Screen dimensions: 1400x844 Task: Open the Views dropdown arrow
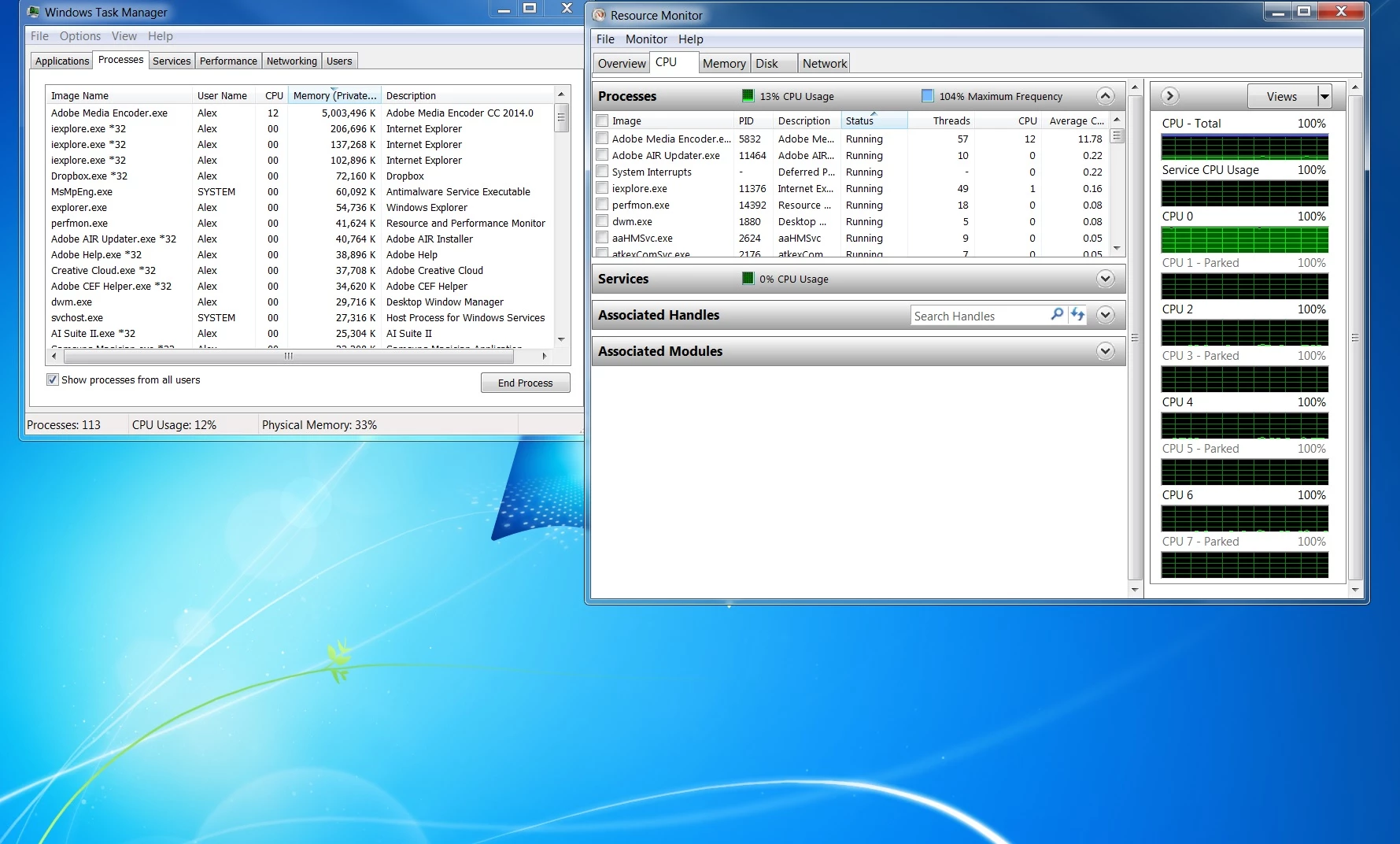pos(1324,96)
